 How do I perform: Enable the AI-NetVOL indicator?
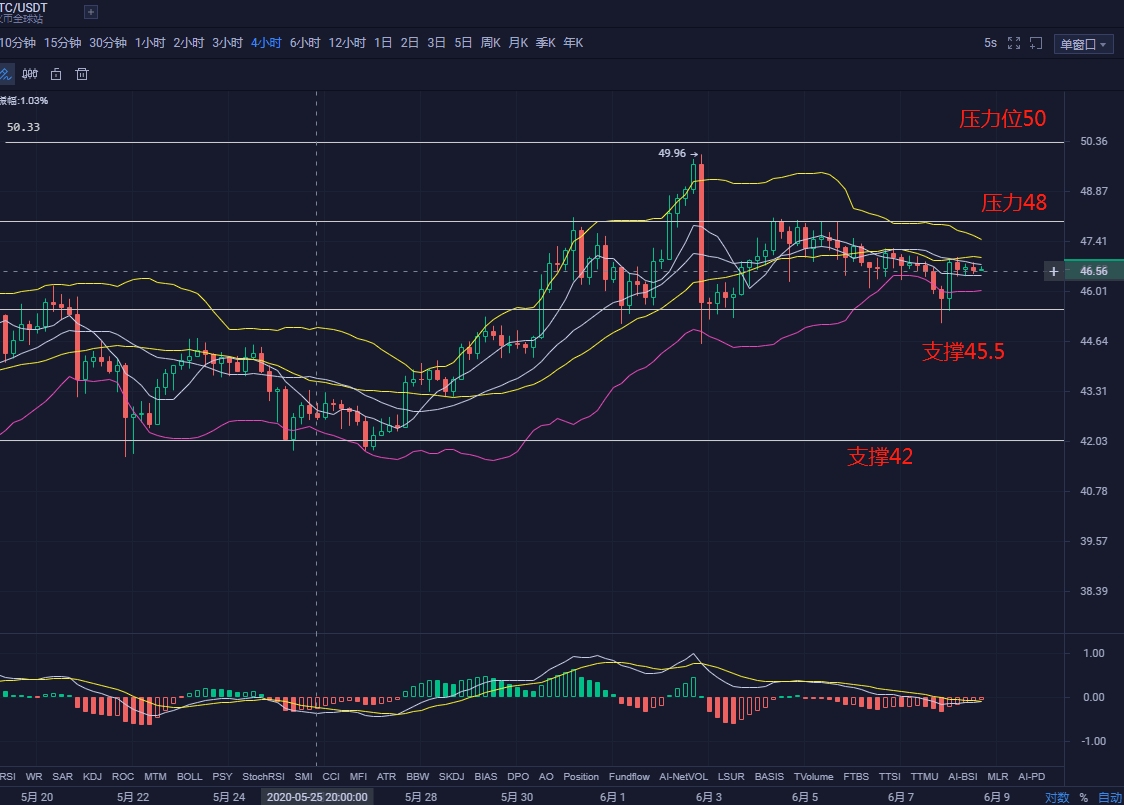point(683,776)
